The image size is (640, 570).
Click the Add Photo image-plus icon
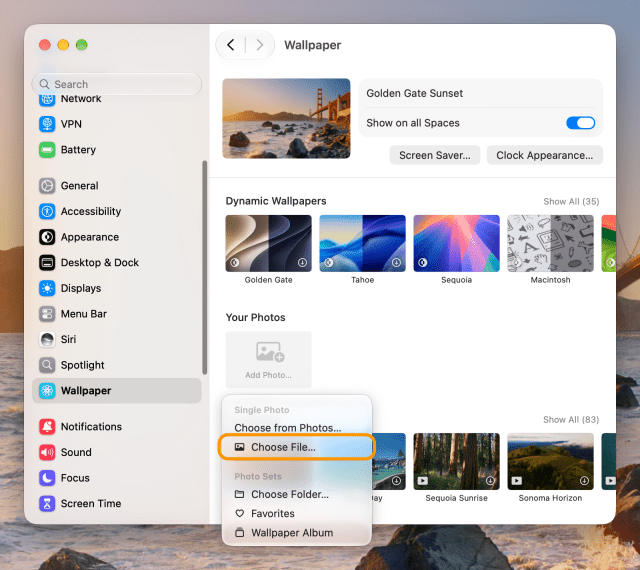tap(270, 352)
